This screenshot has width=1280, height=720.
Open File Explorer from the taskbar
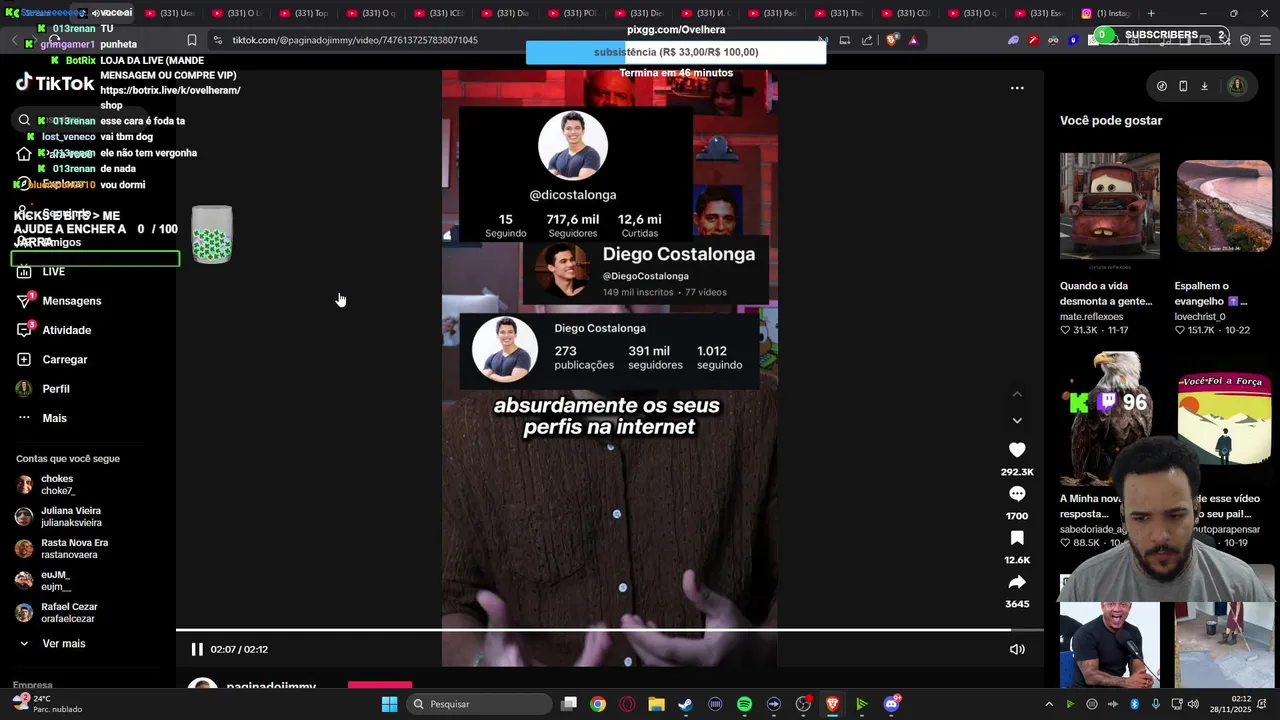pos(656,704)
